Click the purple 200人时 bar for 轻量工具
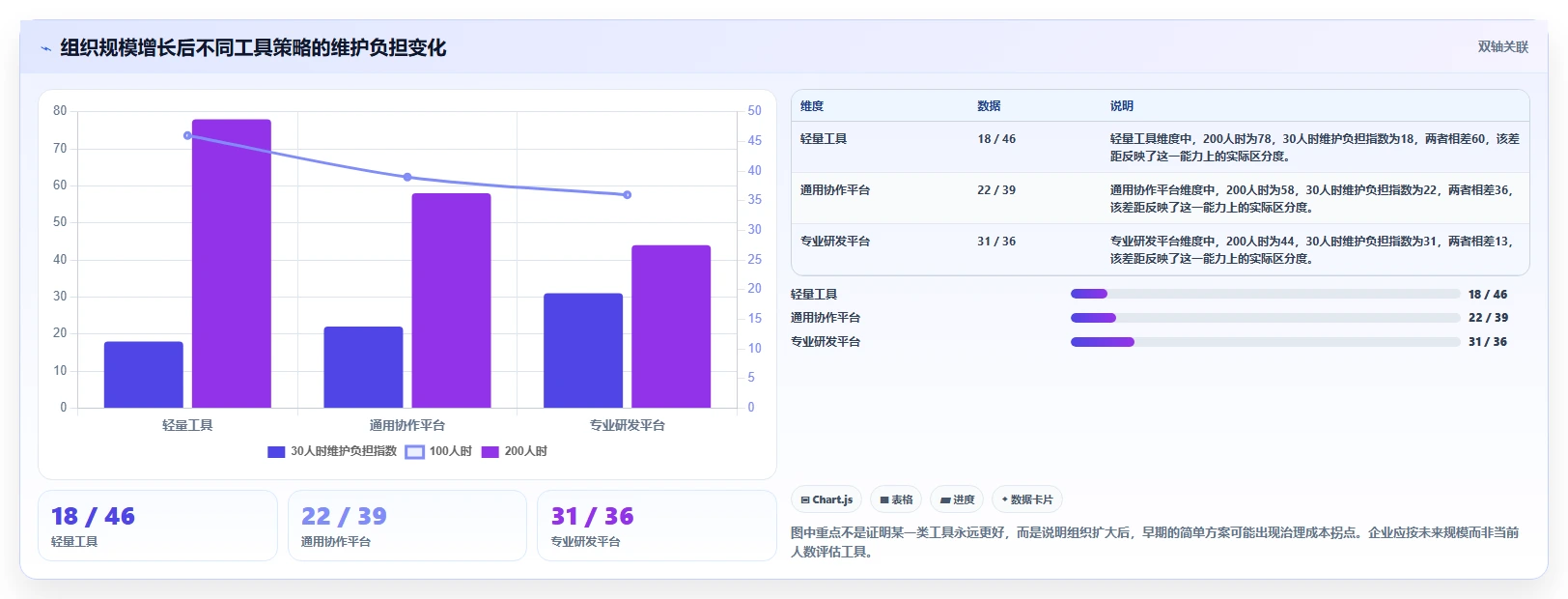The image size is (1568, 599). pos(232,264)
